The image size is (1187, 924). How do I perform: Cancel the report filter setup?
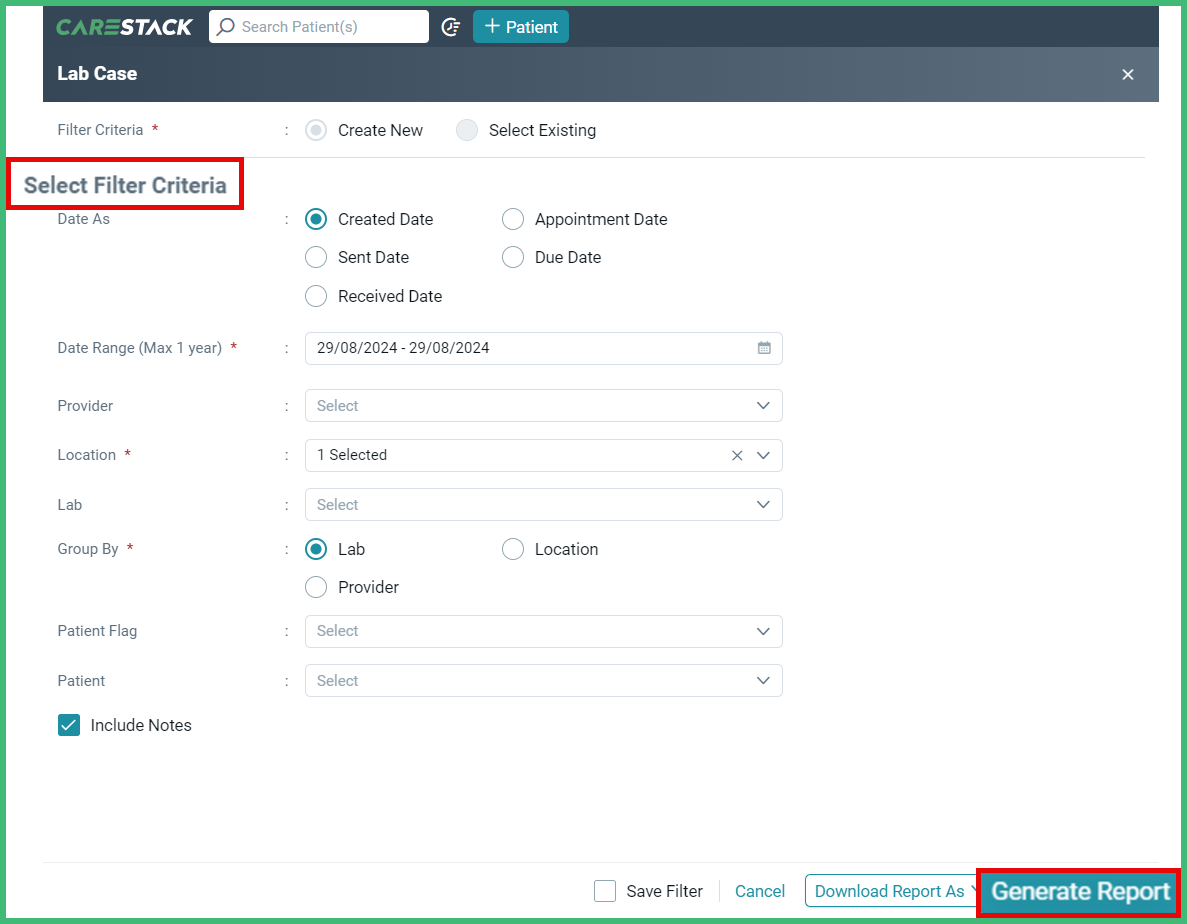(759, 891)
